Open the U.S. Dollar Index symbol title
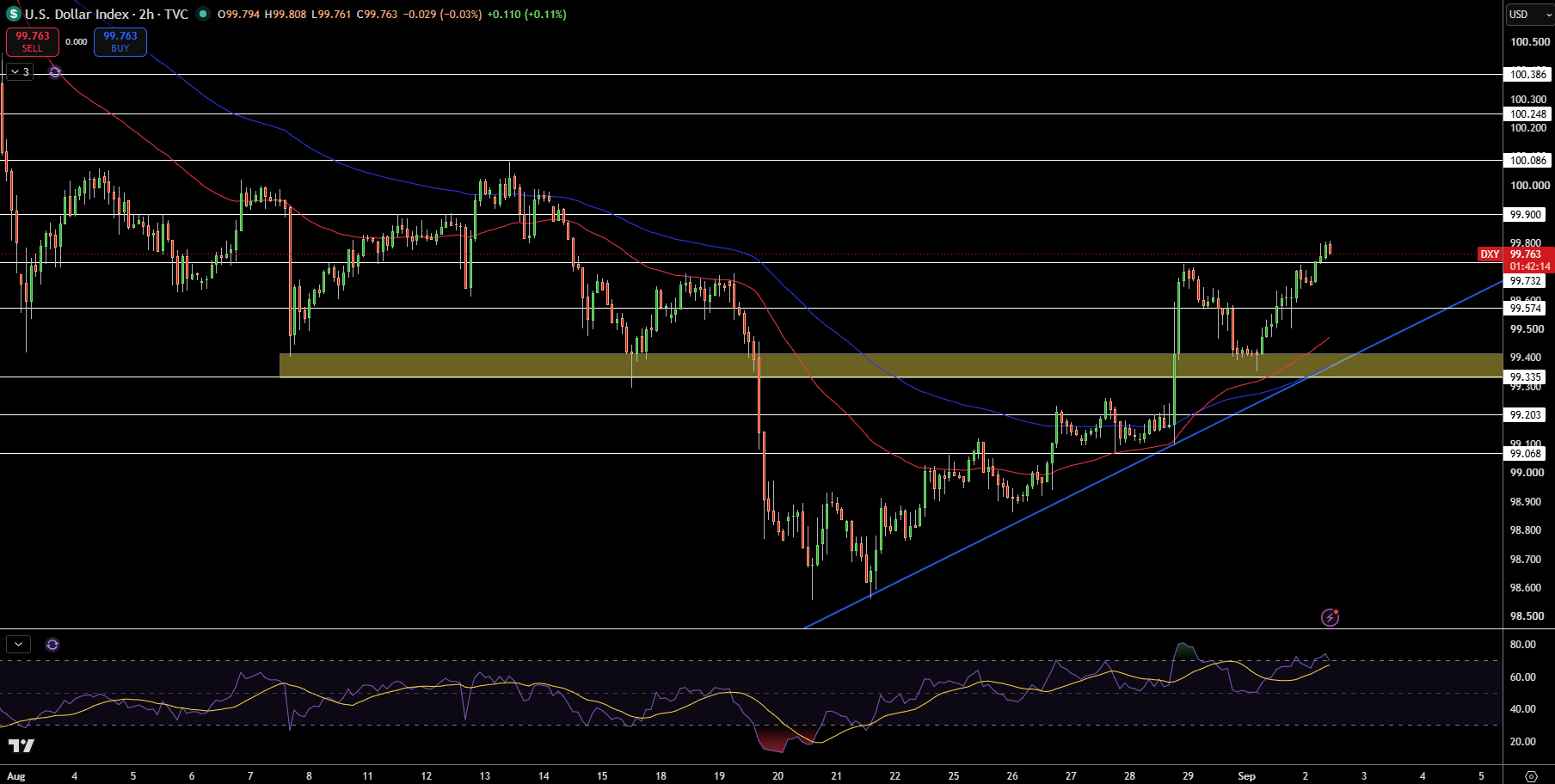Viewport: 1555px width, 784px height. [107, 14]
